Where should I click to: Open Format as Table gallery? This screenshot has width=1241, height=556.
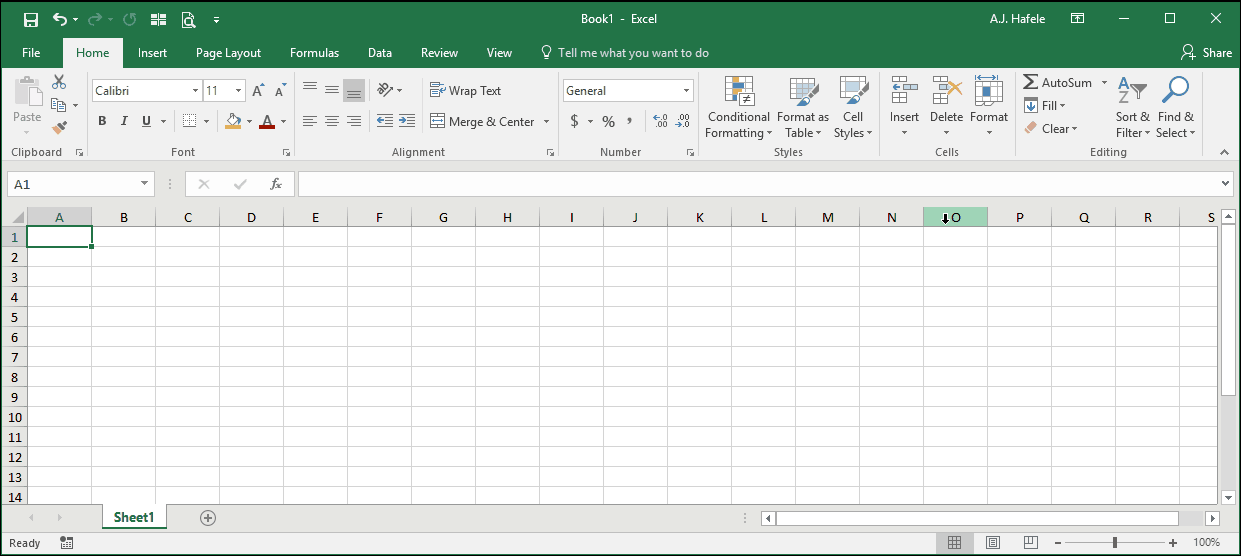(803, 108)
